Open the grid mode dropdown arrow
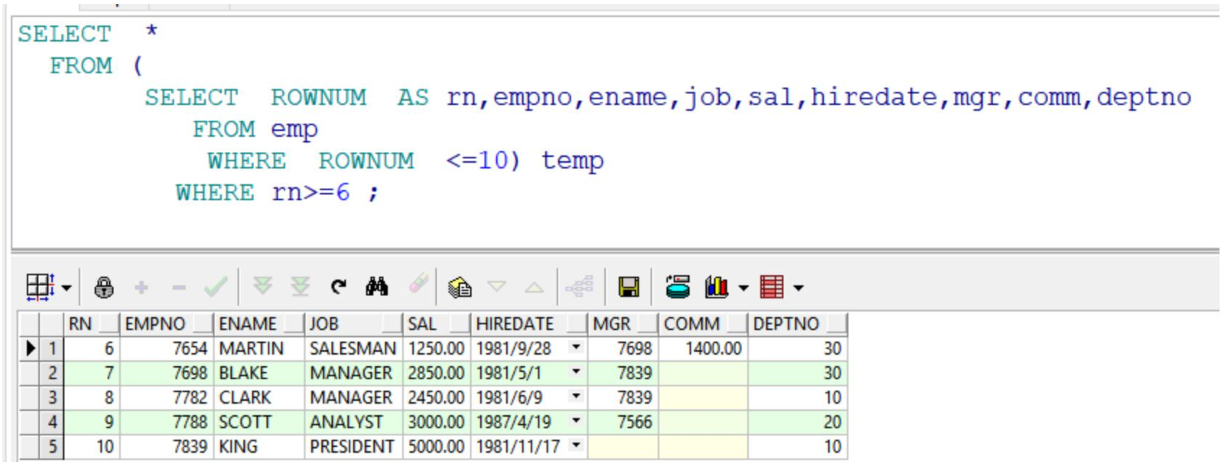 pyautogui.click(x=66, y=289)
